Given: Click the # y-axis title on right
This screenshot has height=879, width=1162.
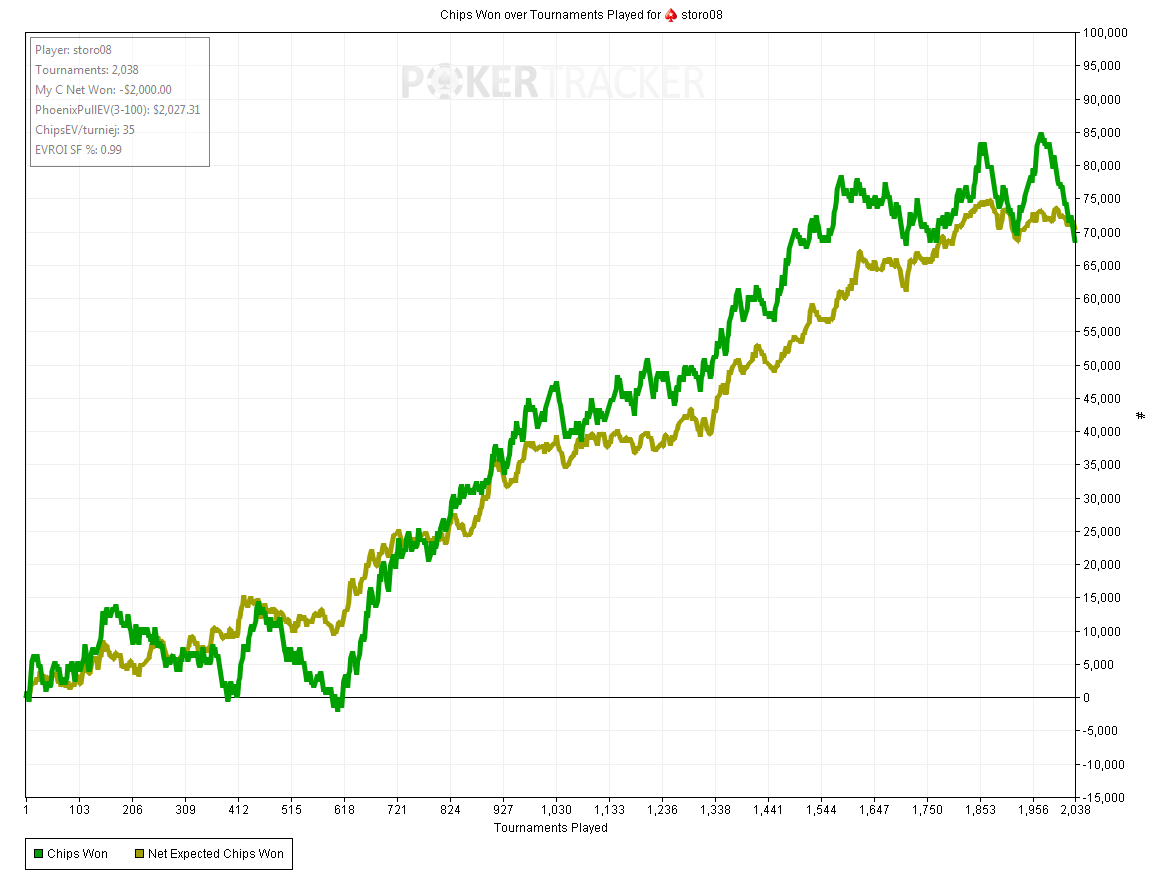Looking at the screenshot, I should [1141, 415].
